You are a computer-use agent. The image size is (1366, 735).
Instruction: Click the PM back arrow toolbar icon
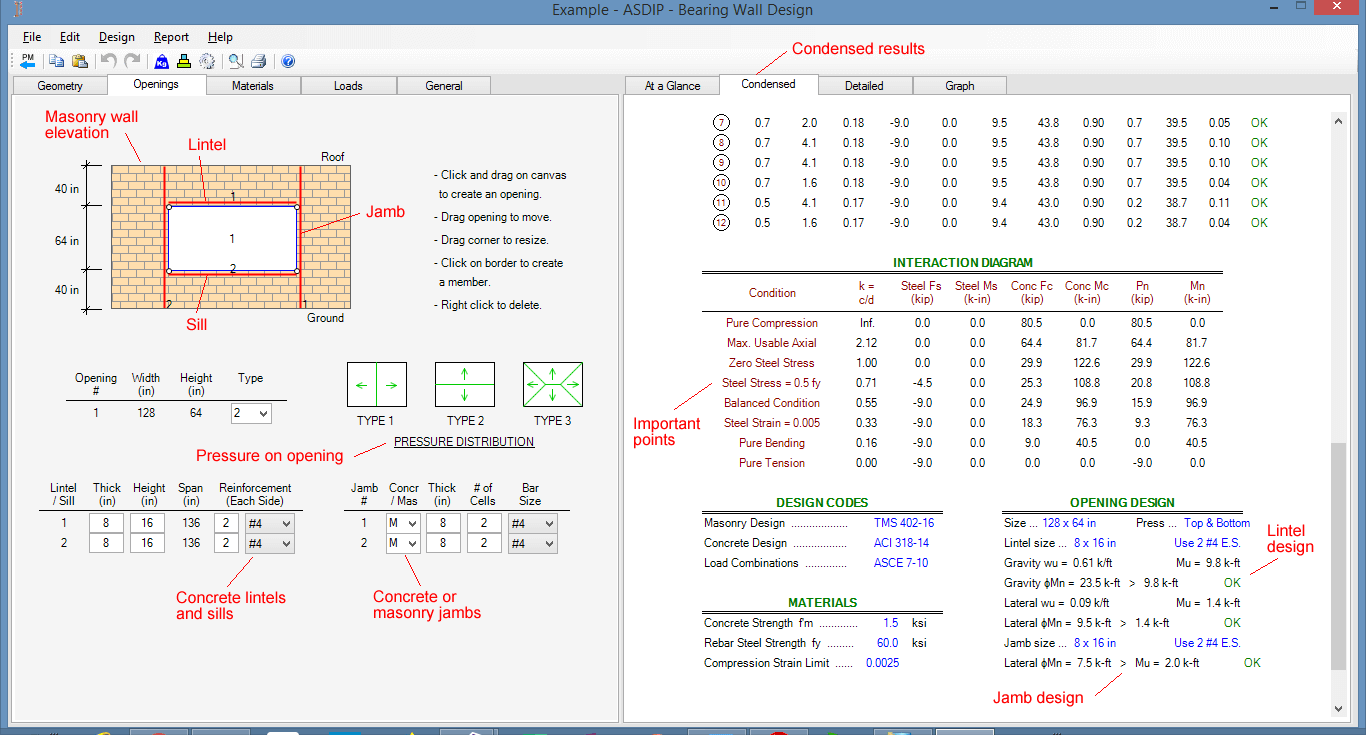point(28,61)
